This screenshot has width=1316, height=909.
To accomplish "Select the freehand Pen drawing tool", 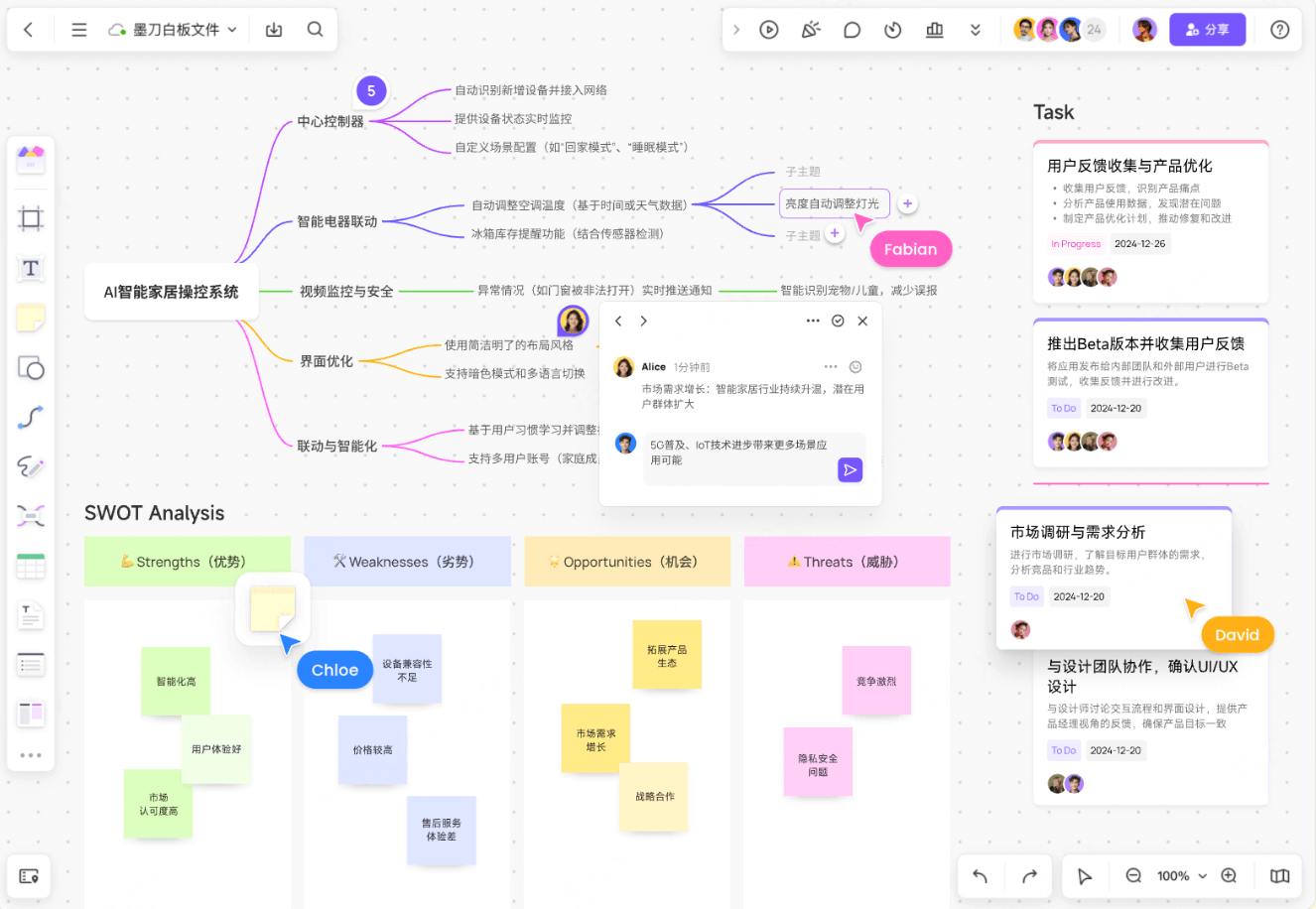I will pyautogui.click(x=30, y=466).
